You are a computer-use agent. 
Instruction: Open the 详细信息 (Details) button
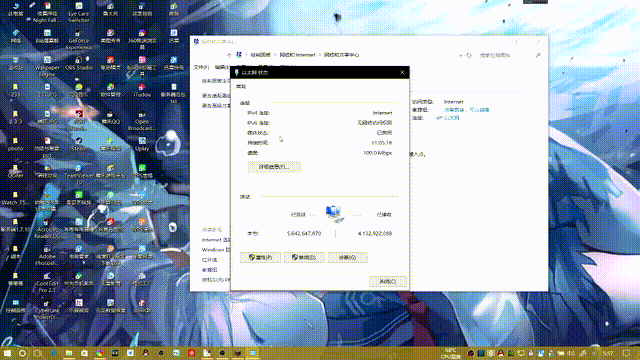pyautogui.click(x=274, y=167)
